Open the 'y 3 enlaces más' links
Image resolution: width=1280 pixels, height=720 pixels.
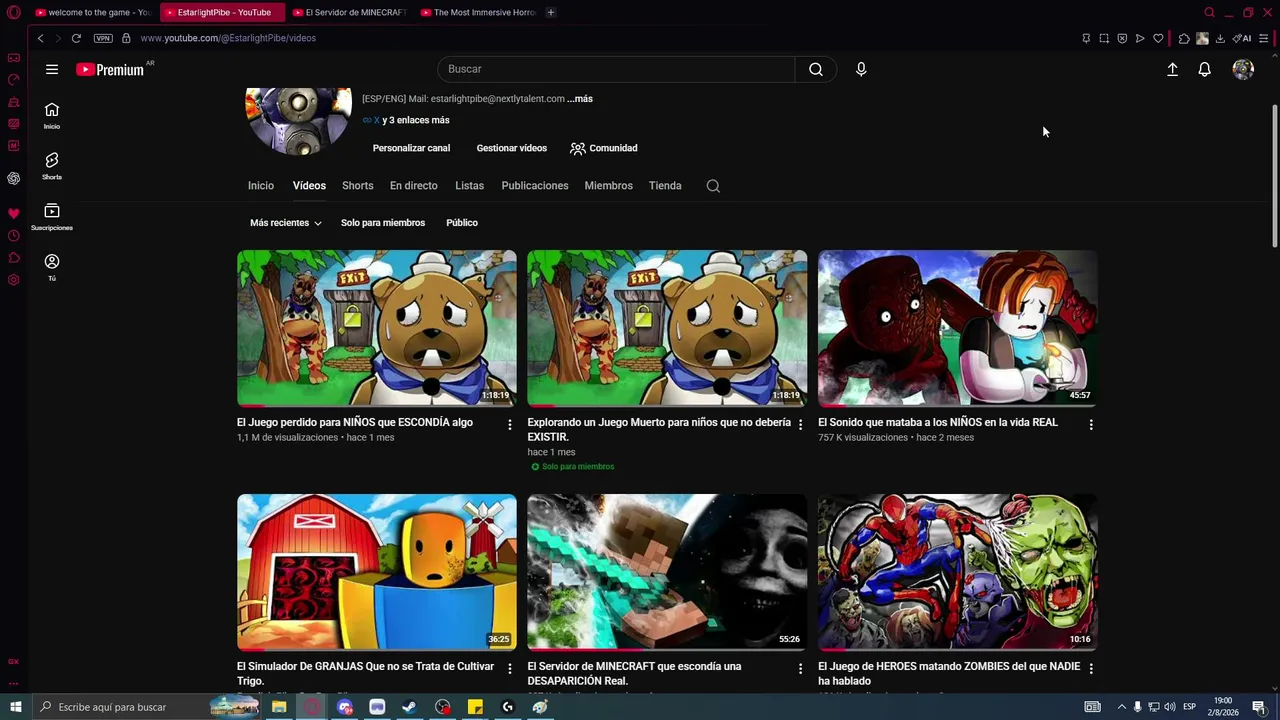tap(416, 120)
